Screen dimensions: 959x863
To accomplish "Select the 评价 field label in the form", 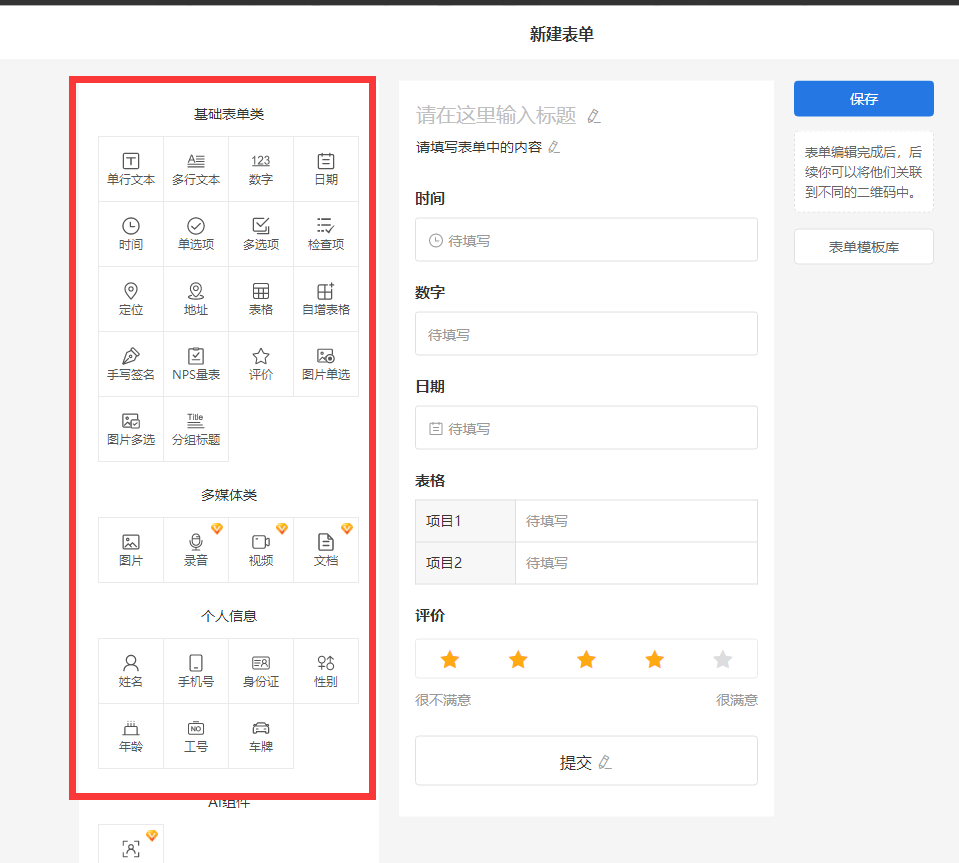I will 430,616.
